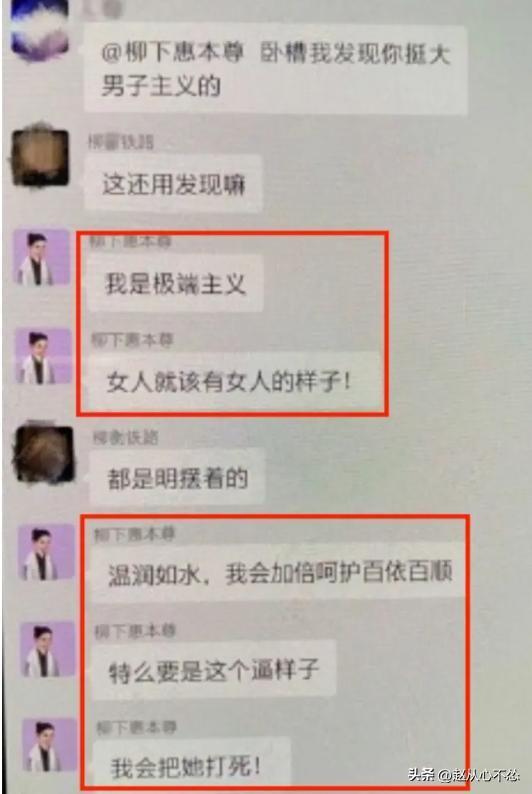
Task: Select the bubble 女人就该有女人的样子!
Action: point(233,381)
